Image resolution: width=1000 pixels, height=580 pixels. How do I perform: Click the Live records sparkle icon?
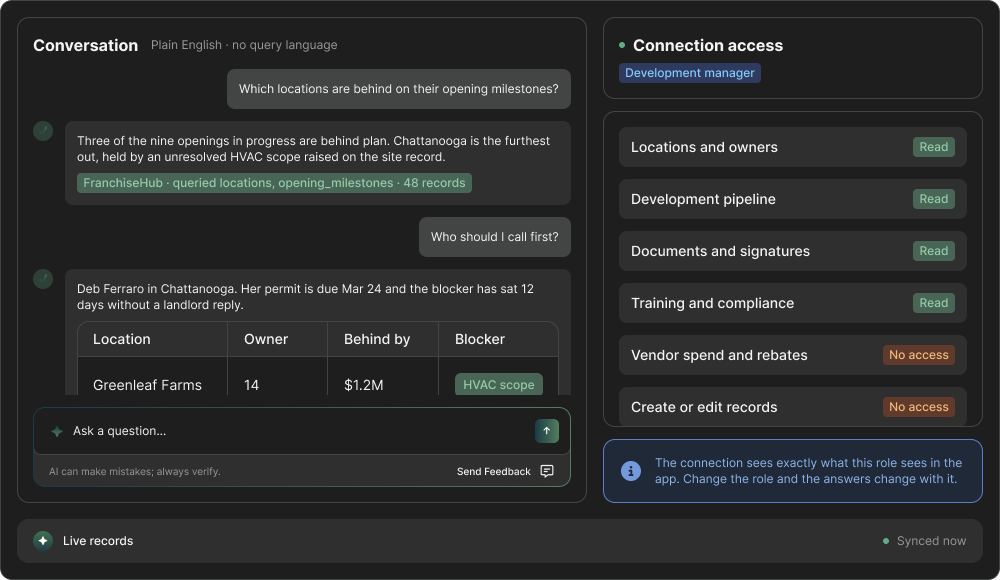coord(43,540)
